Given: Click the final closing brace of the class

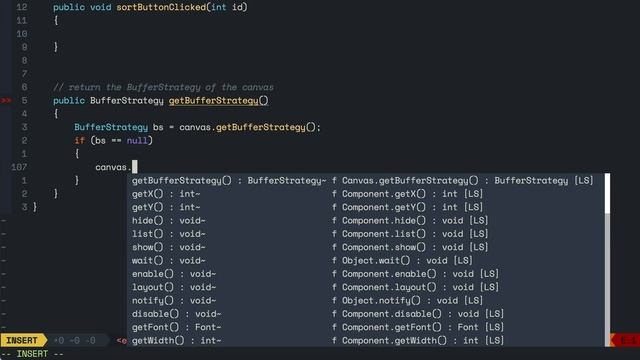Looking at the screenshot, I should [x=35, y=207].
